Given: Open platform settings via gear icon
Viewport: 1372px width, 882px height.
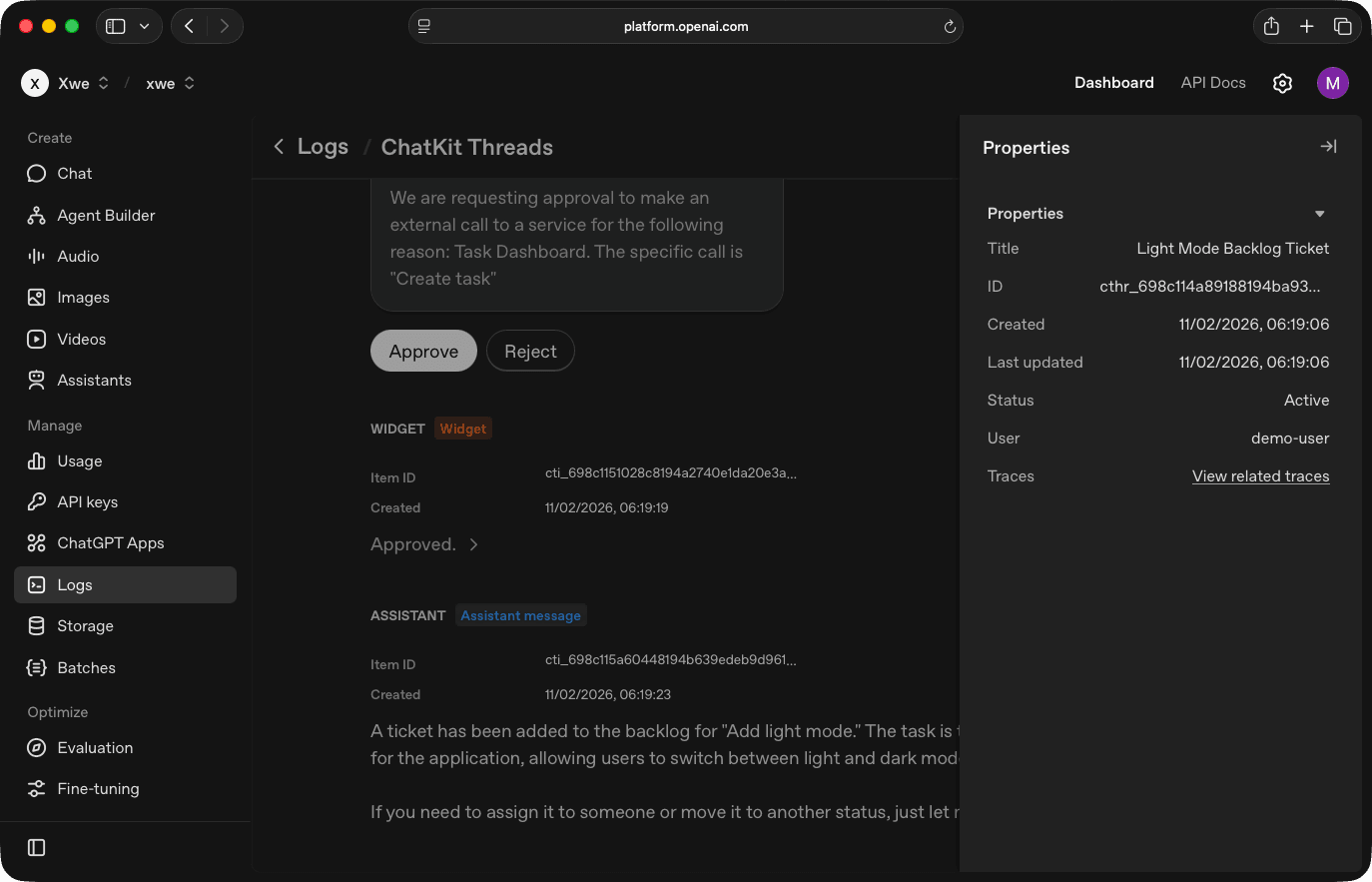Looking at the screenshot, I should tap(1282, 83).
